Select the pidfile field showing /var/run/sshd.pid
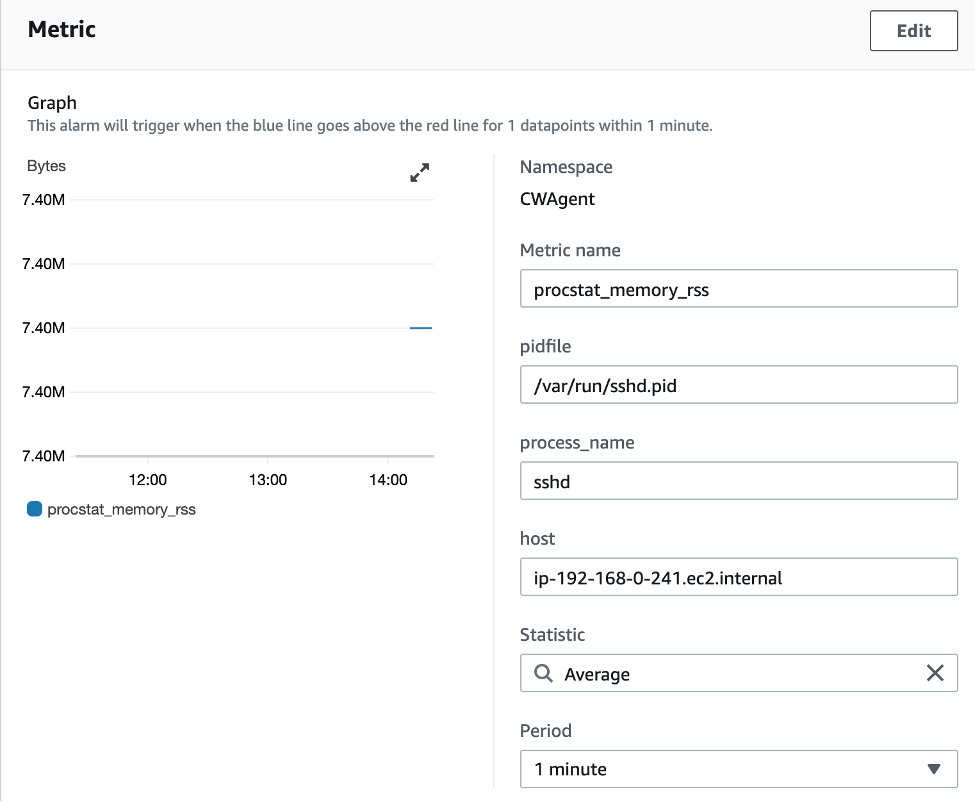 pos(739,384)
